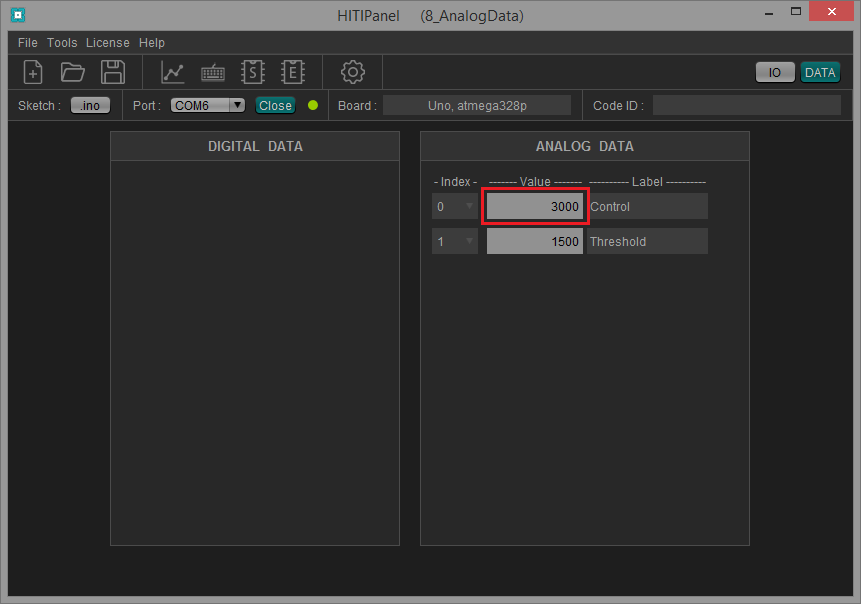The width and height of the screenshot is (861, 604).
Task: Click the Board field showing Uno, atmega328p
Action: click(x=477, y=105)
